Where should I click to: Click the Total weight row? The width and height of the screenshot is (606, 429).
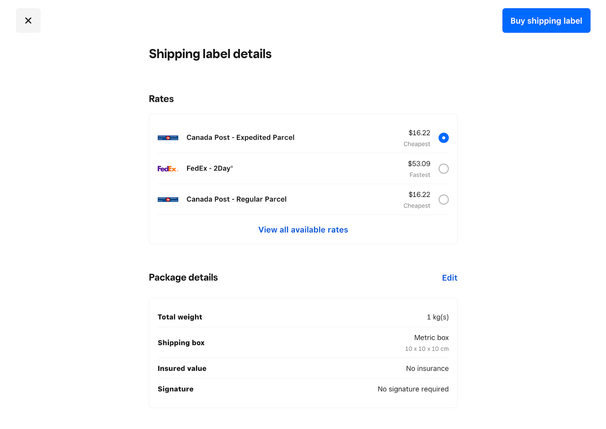click(303, 317)
